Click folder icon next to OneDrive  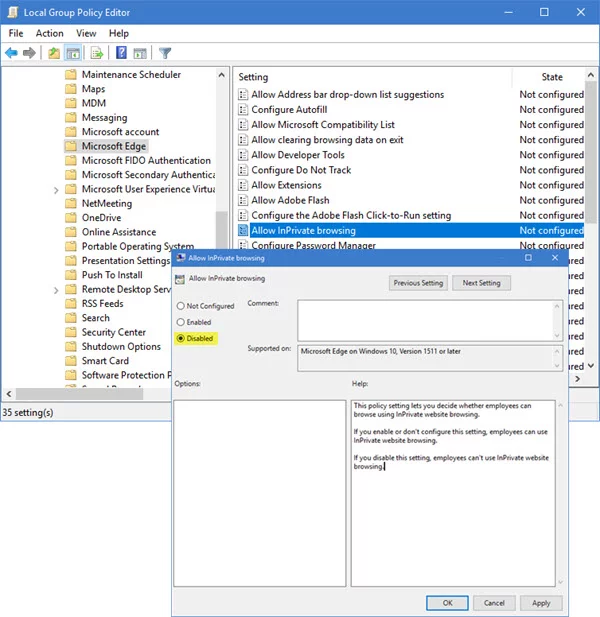(70, 218)
